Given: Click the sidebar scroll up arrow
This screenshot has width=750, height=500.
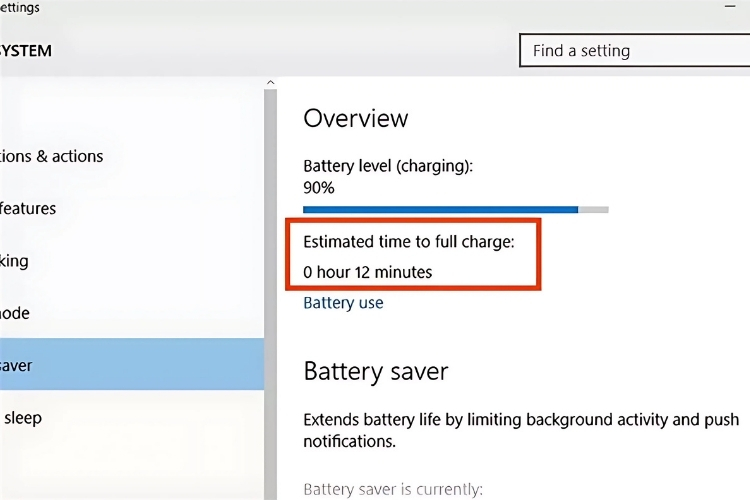Looking at the screenshot, I should pyautogui.click(x=269, y=84).
